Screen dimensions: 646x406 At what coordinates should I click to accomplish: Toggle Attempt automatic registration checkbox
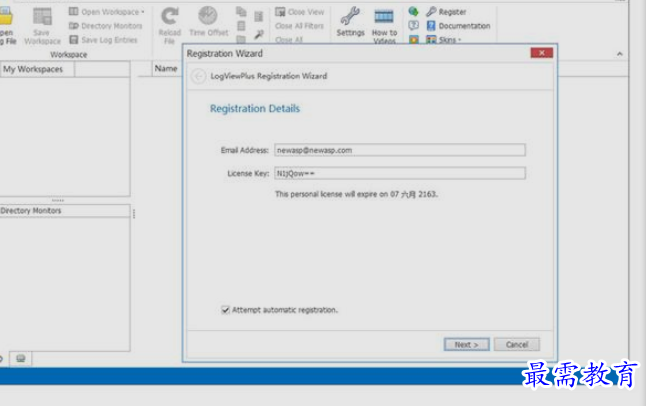[225, 310]
